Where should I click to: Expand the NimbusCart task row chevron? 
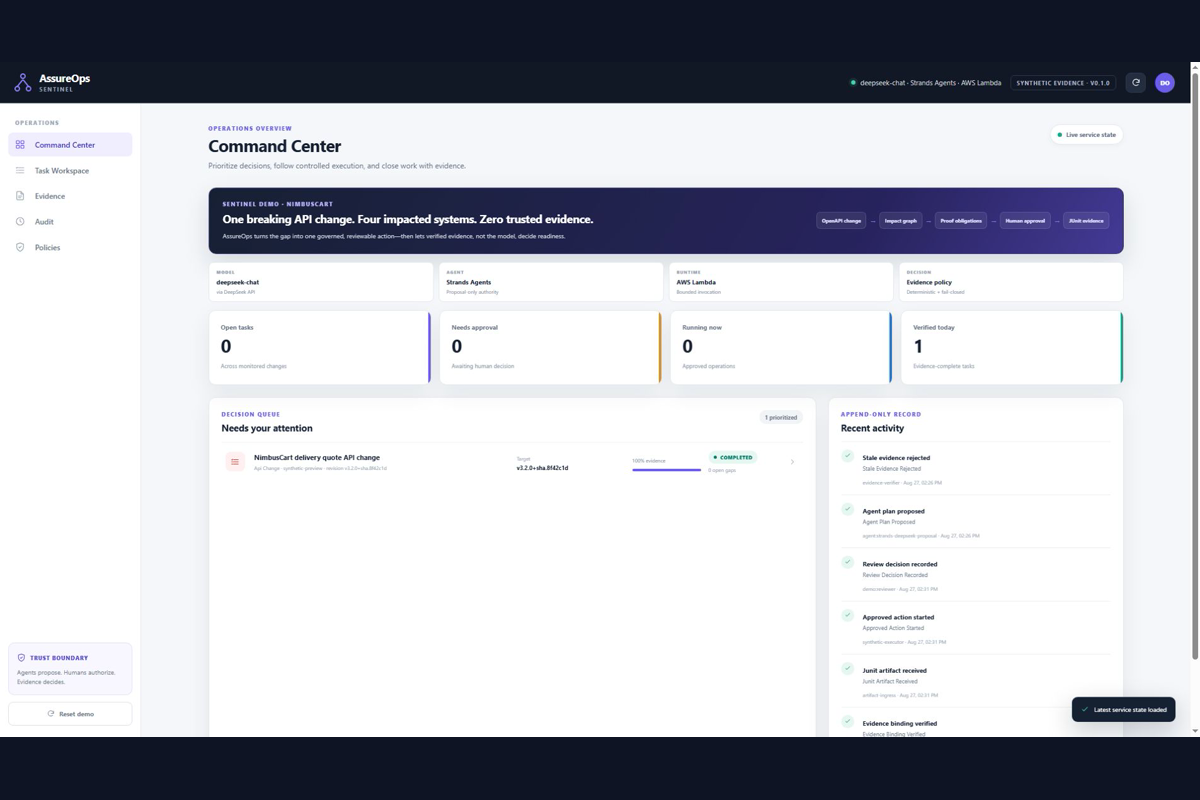[792, 462]
